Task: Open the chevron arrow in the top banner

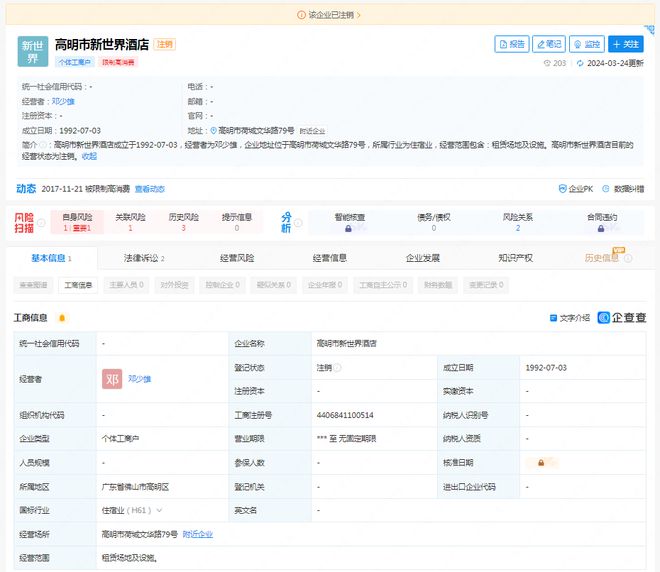Action: (x=359, y=15)
